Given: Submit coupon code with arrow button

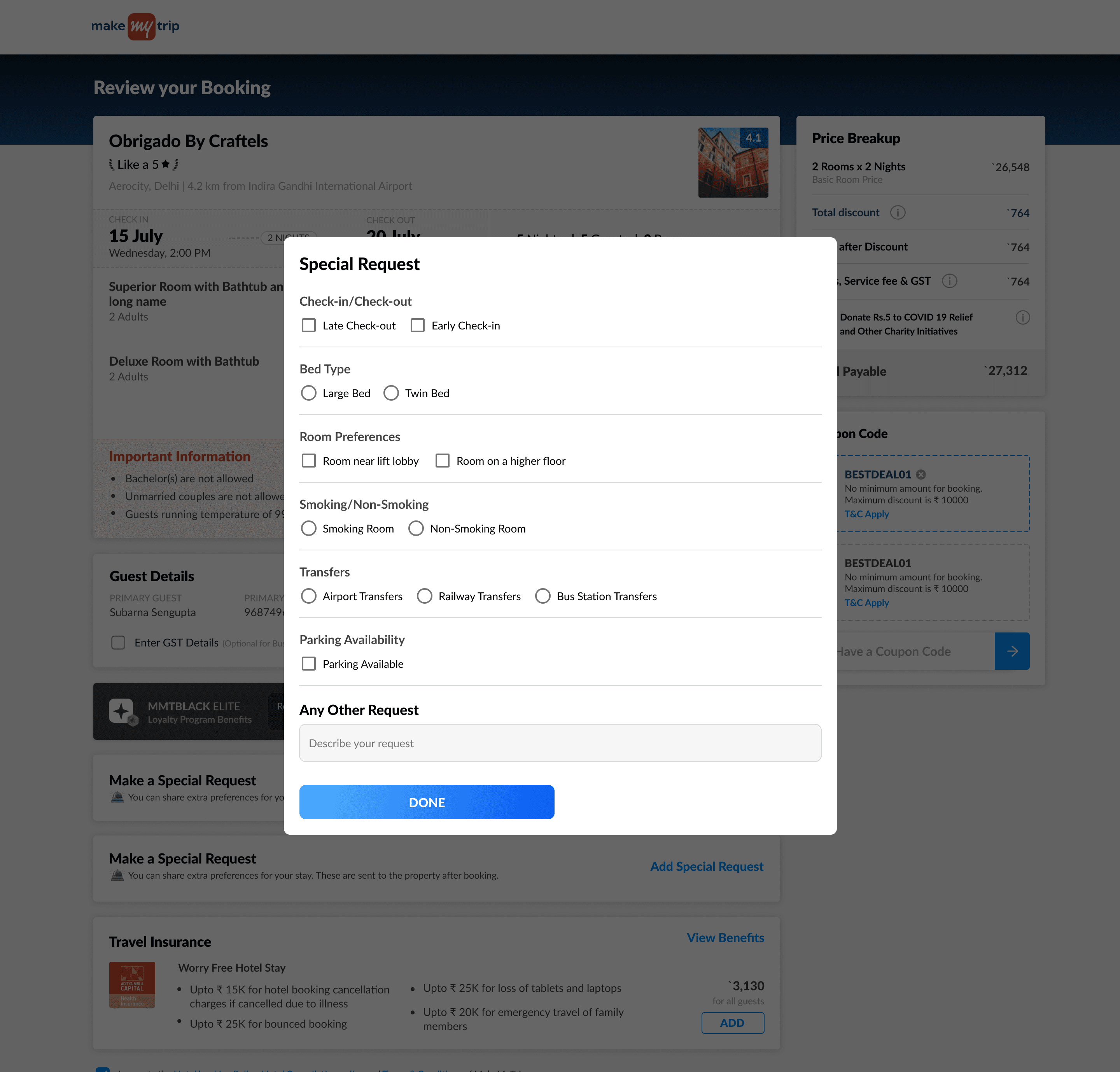Looking at the screenshot, I should tap(1011, 651).
